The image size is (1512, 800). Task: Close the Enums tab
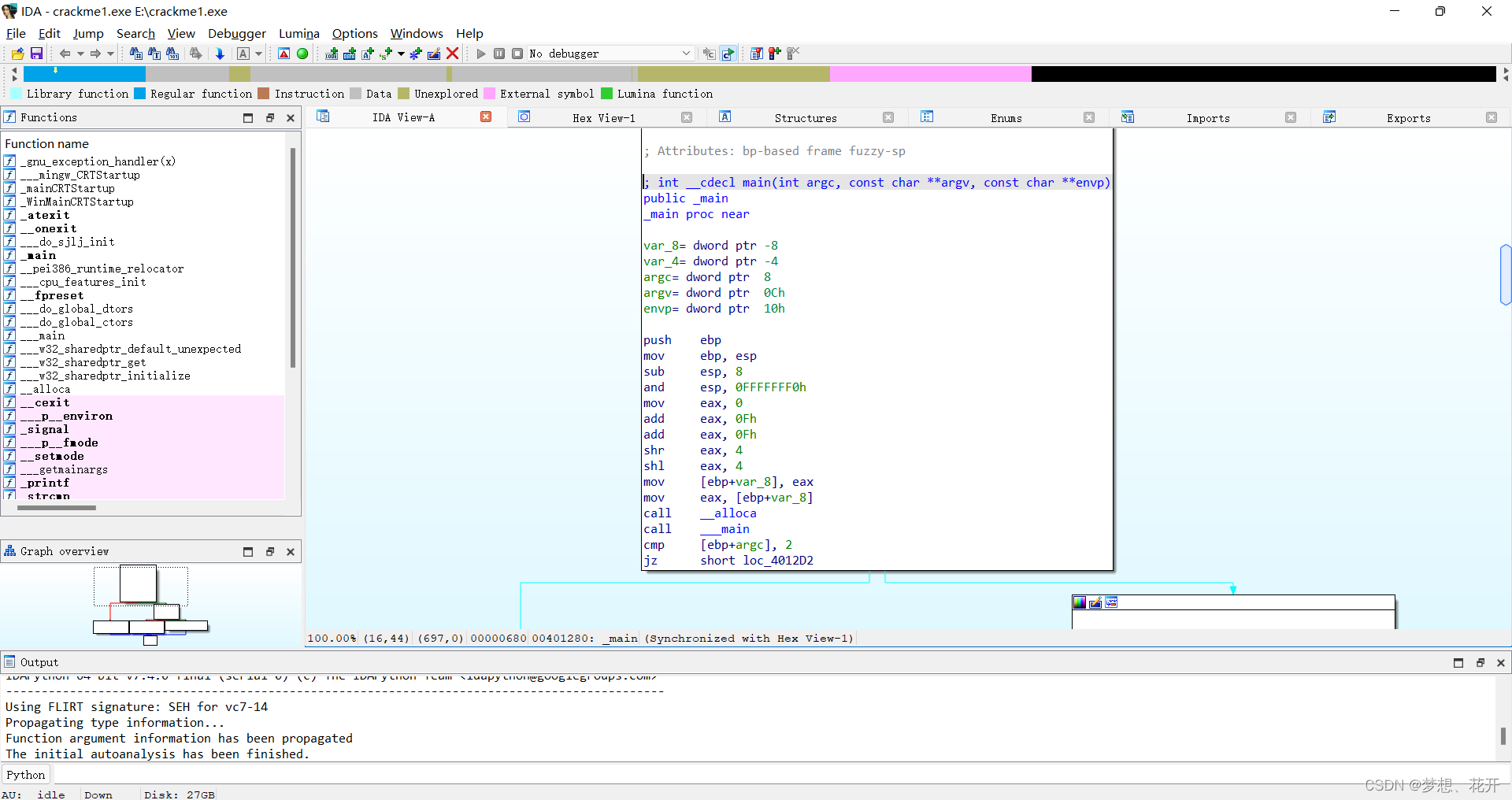tap(1089, 117)
